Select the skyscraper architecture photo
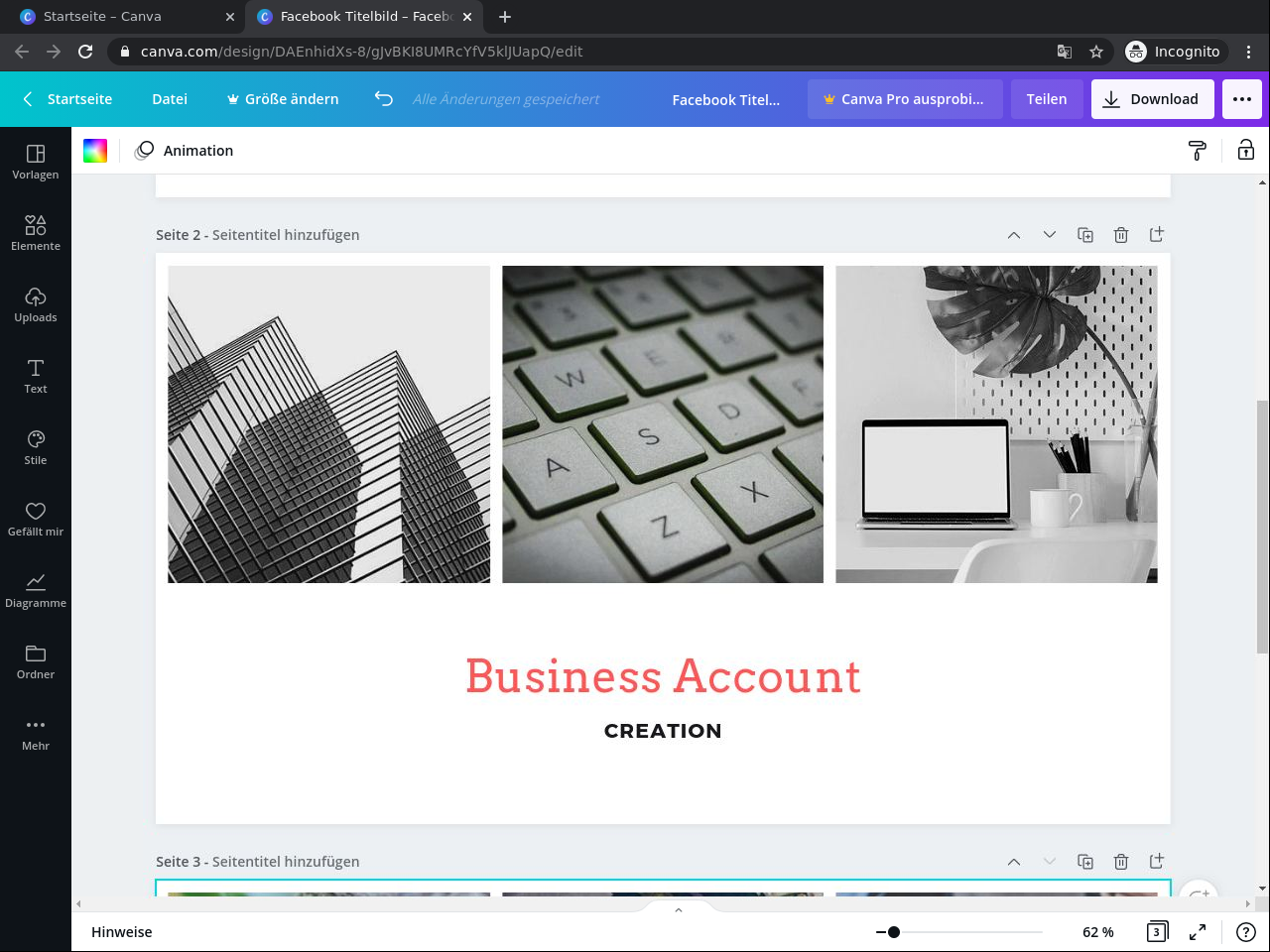Screen dimensions: 1270x952 click(x=328, y=424)
